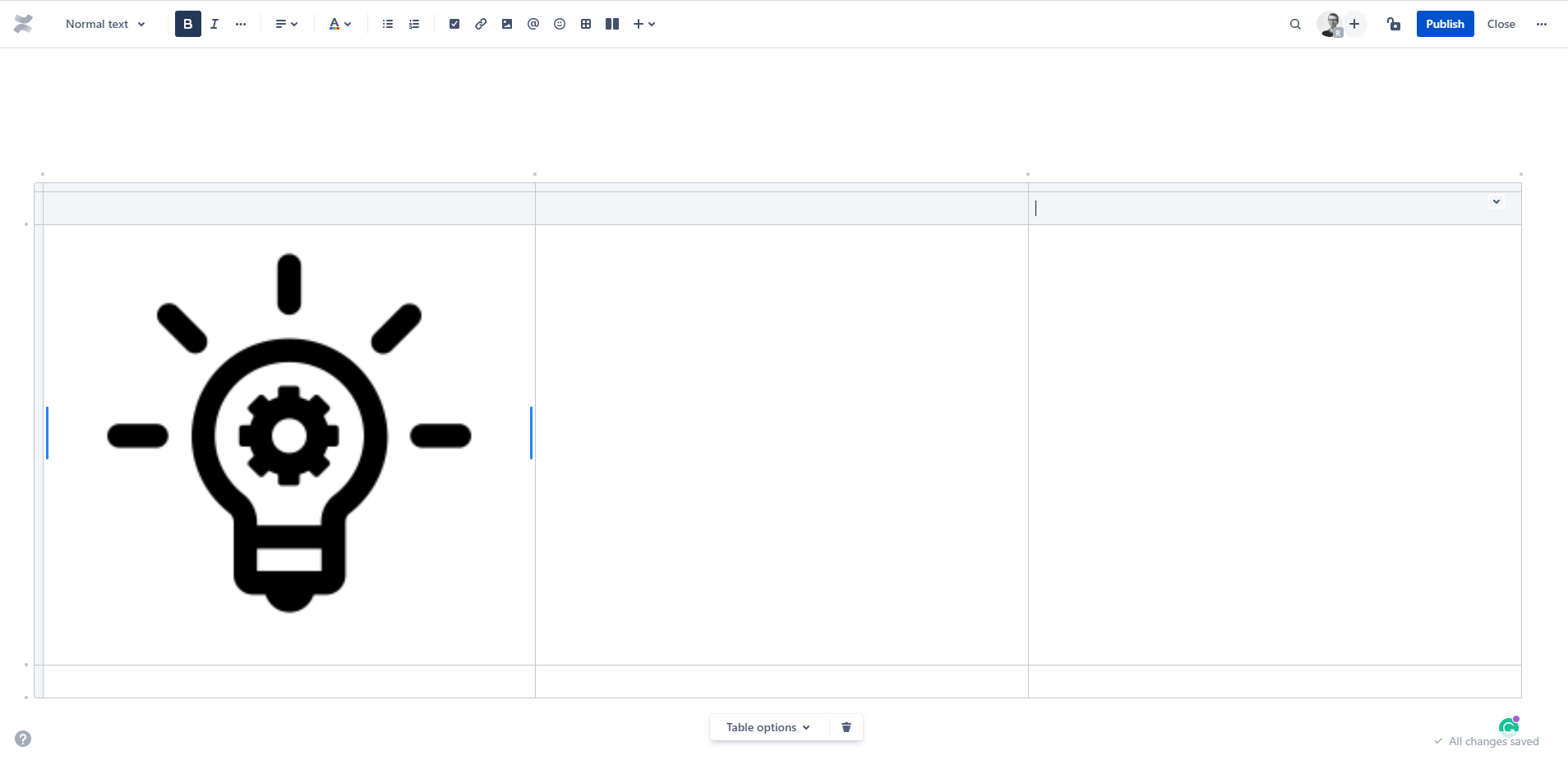Expand the text alignment dropdown

pos(286,24)
